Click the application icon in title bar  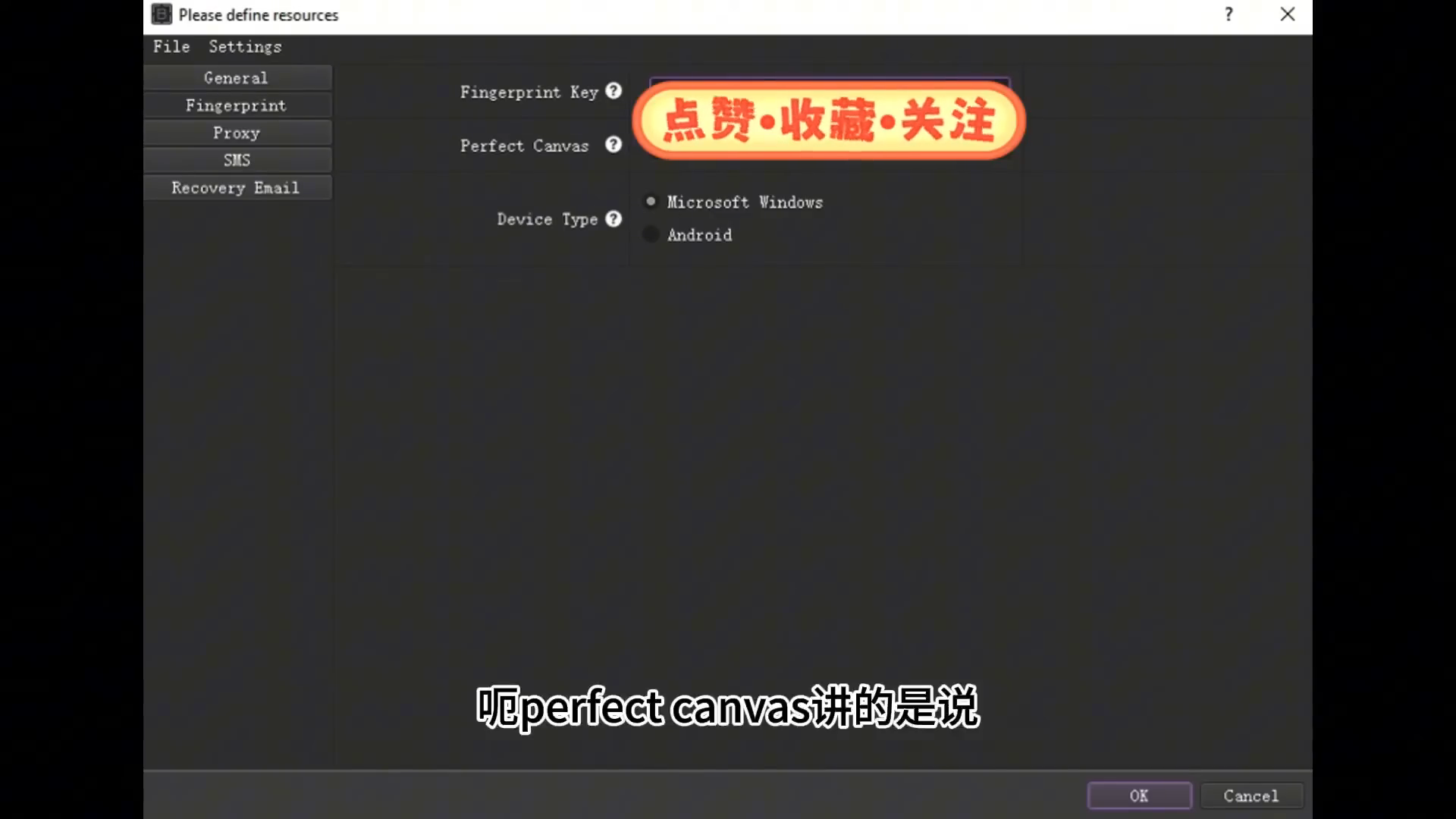click(x=162, y=14)
